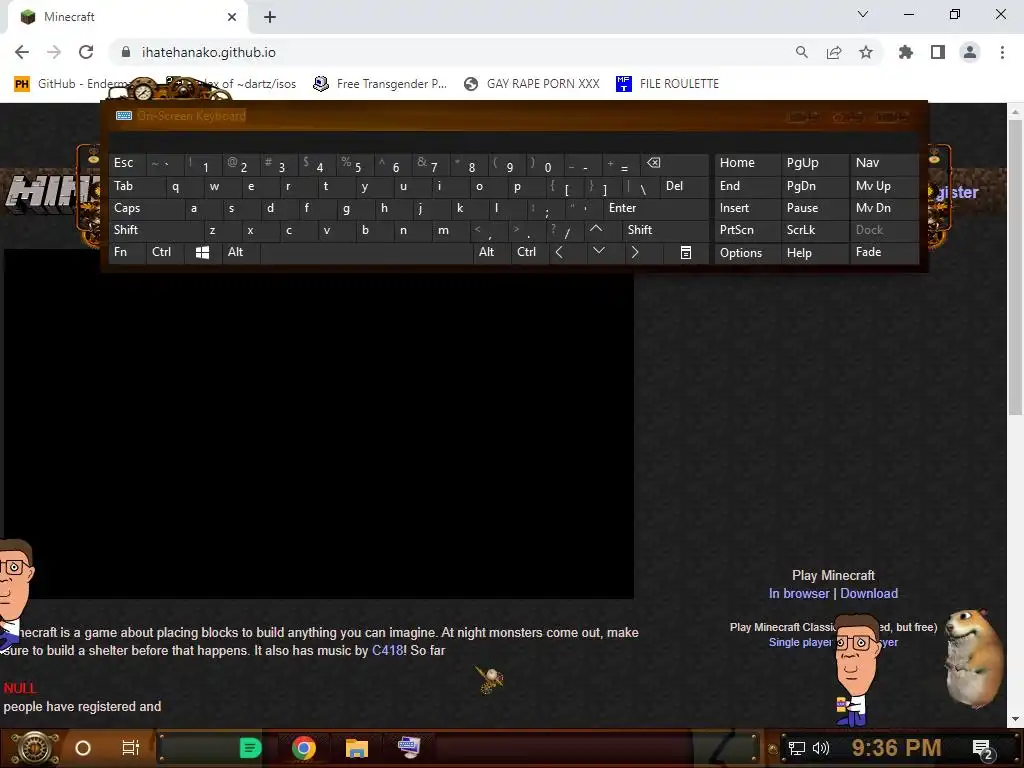Reload the Minecraft page
Screen dimensions: 1024x768
click(86, 52)
